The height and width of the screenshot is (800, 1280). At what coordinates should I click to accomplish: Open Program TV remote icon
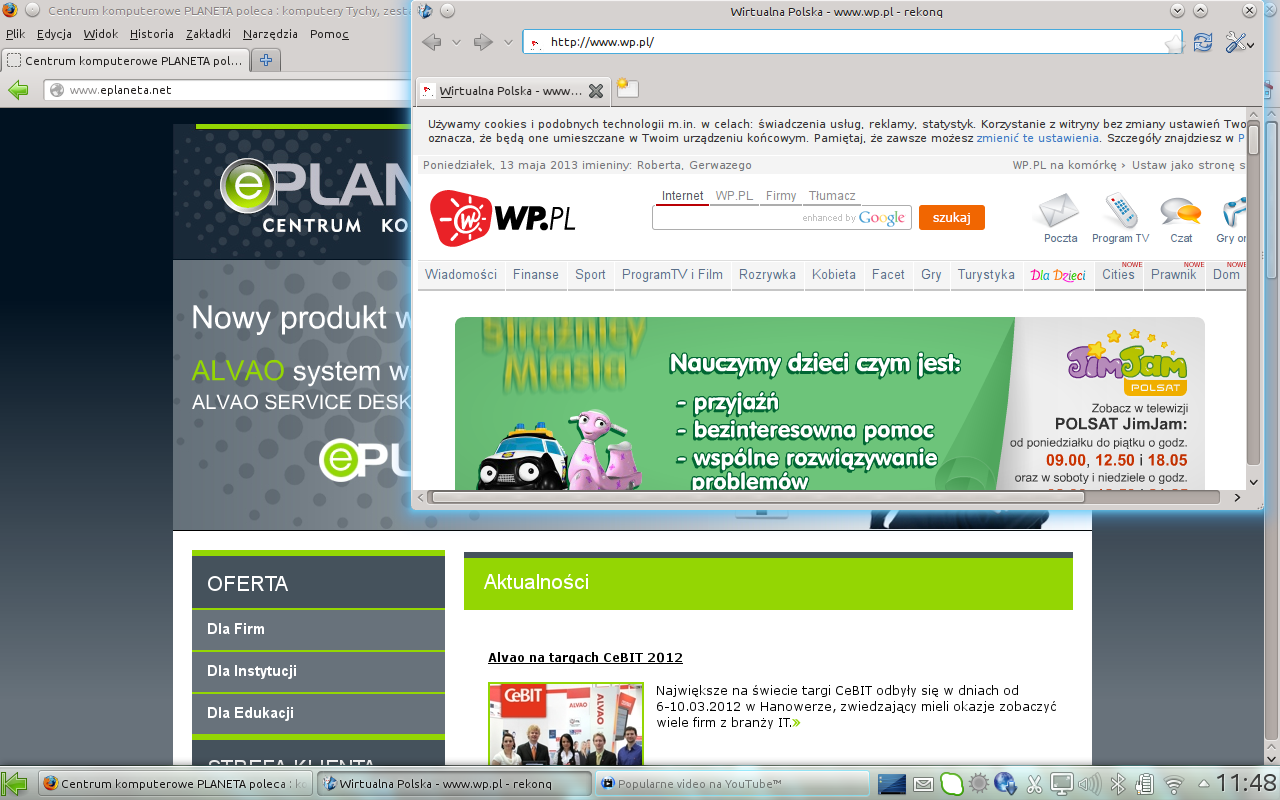pos(1120,218)
